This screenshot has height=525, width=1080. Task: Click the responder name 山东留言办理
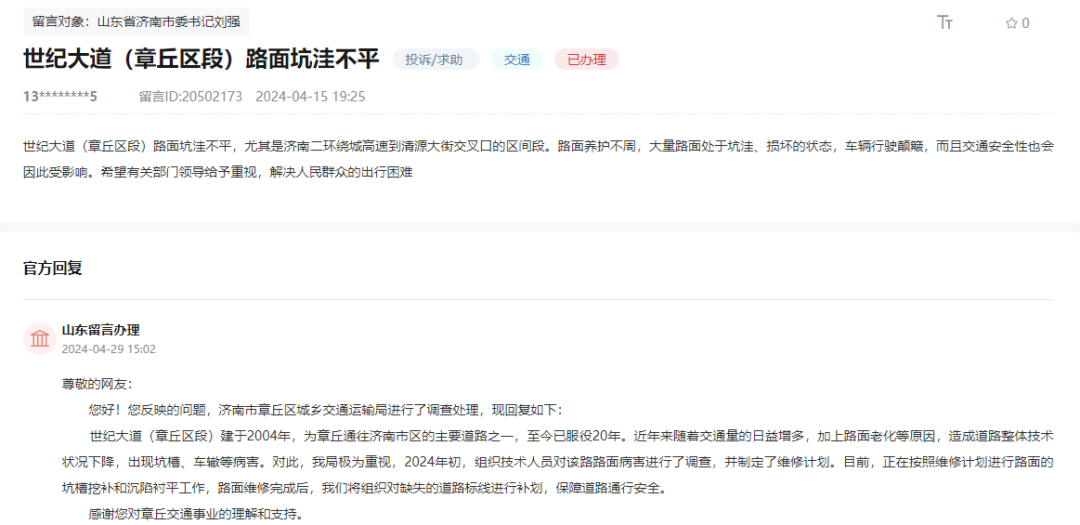coord(101,330)
